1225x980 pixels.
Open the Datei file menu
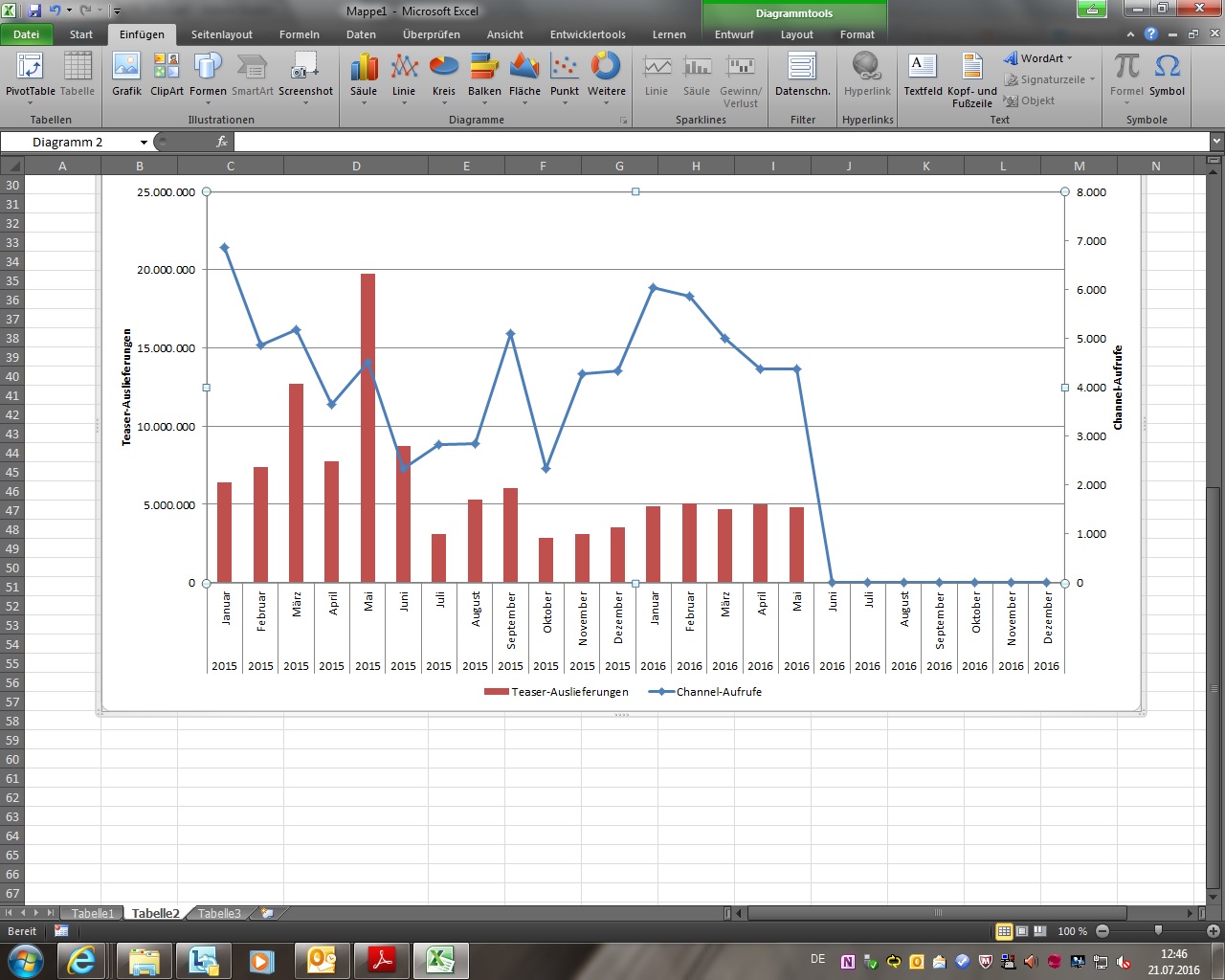[x=27, y=34]
